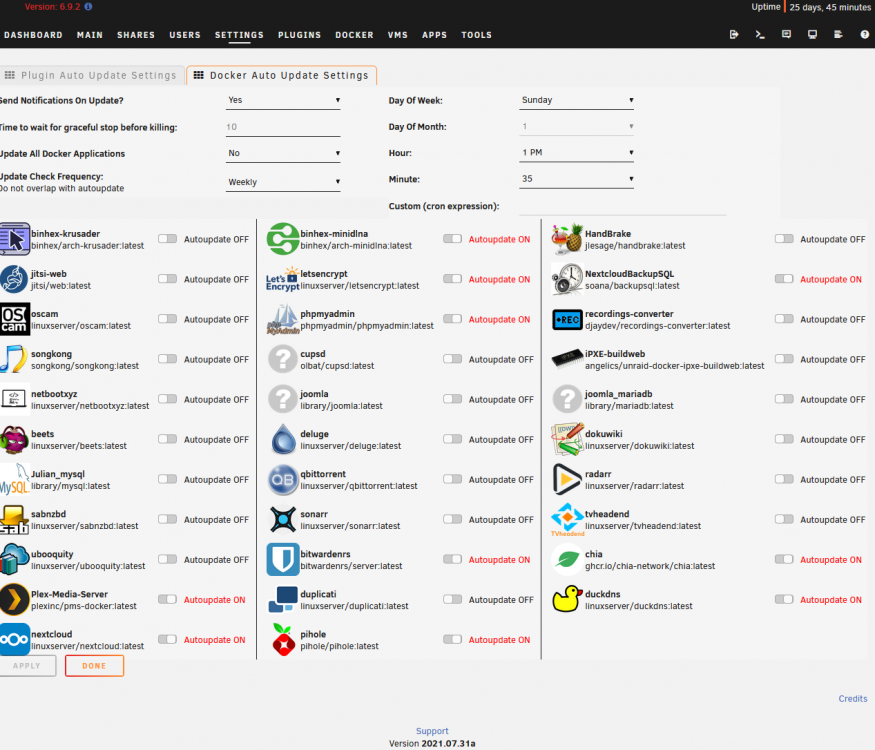
Task: Switch to Plugin Auto Update Settings tab
Action: [x=92, y=75]
